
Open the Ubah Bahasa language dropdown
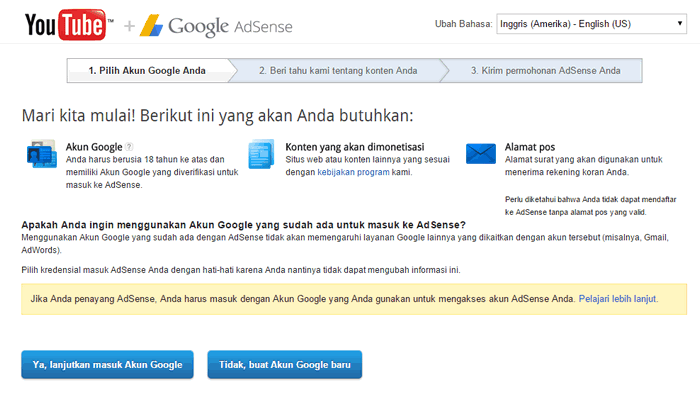pos(592,24)
